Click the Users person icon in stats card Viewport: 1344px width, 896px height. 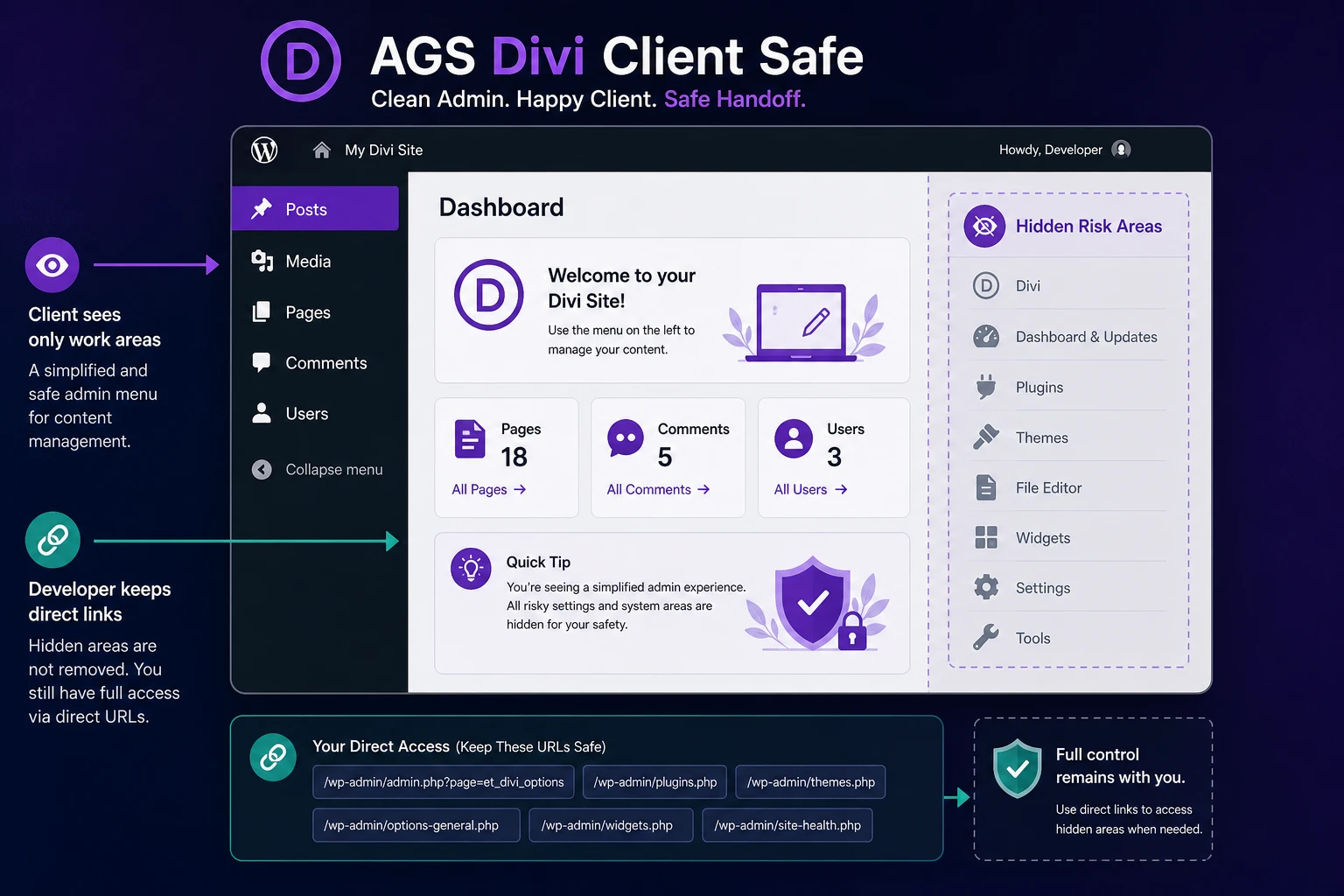(x=794, y=438)
